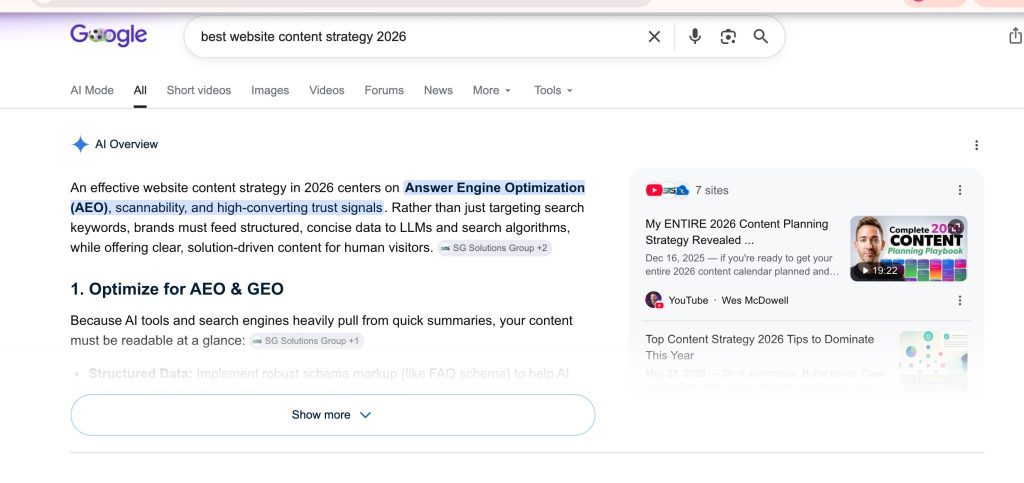Image resolution: width=1024 pixels, height=483 pixels.
Task: Click the Wes McDowell channel name
Action: [x=755, y=300]
